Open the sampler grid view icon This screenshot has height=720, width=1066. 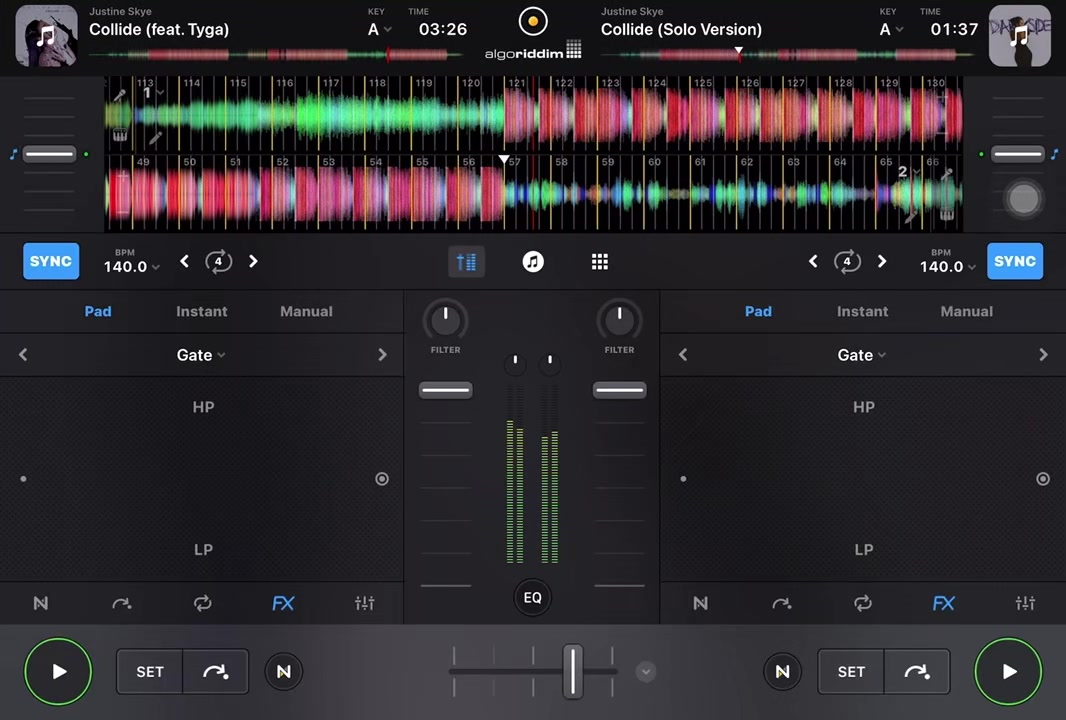click(600, 262)
